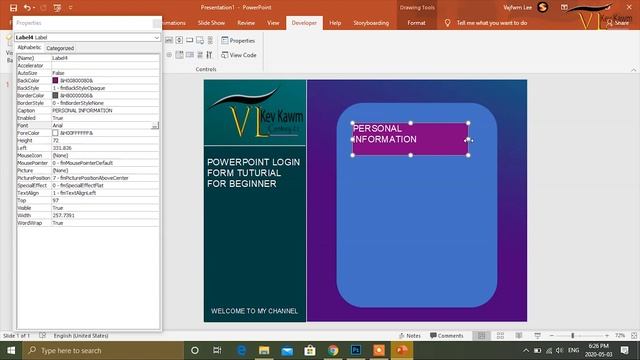Click ForeColor white color swatch

pos(55,133)
